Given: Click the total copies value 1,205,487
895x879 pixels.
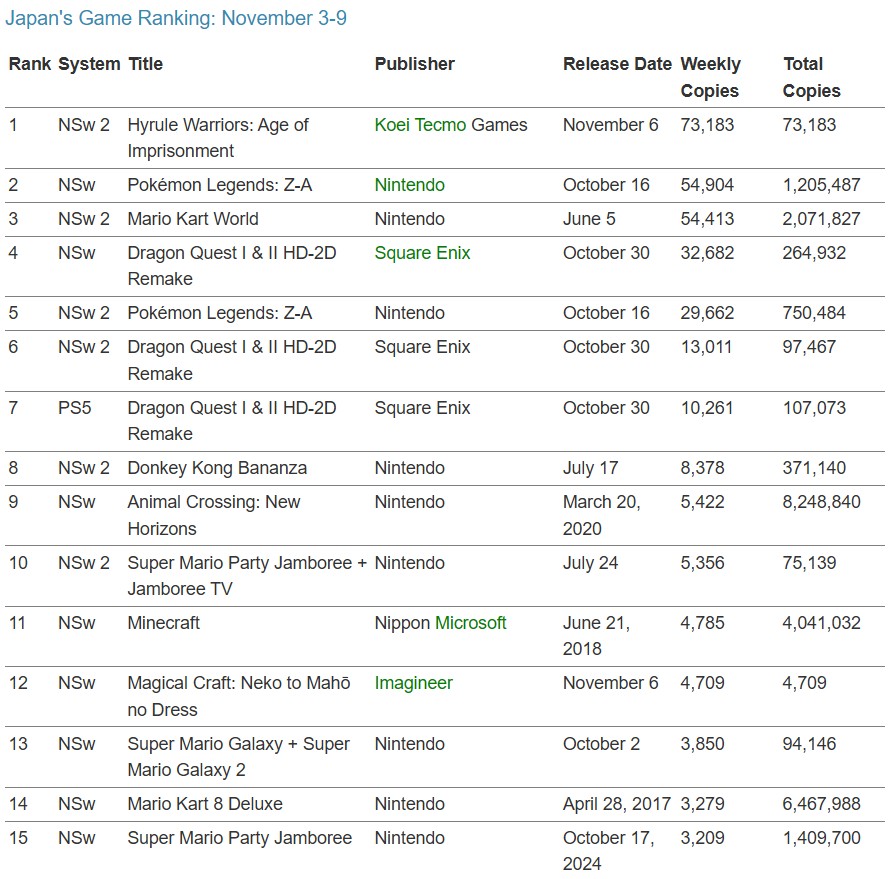Looking at the screenshot, I should 821,185.
